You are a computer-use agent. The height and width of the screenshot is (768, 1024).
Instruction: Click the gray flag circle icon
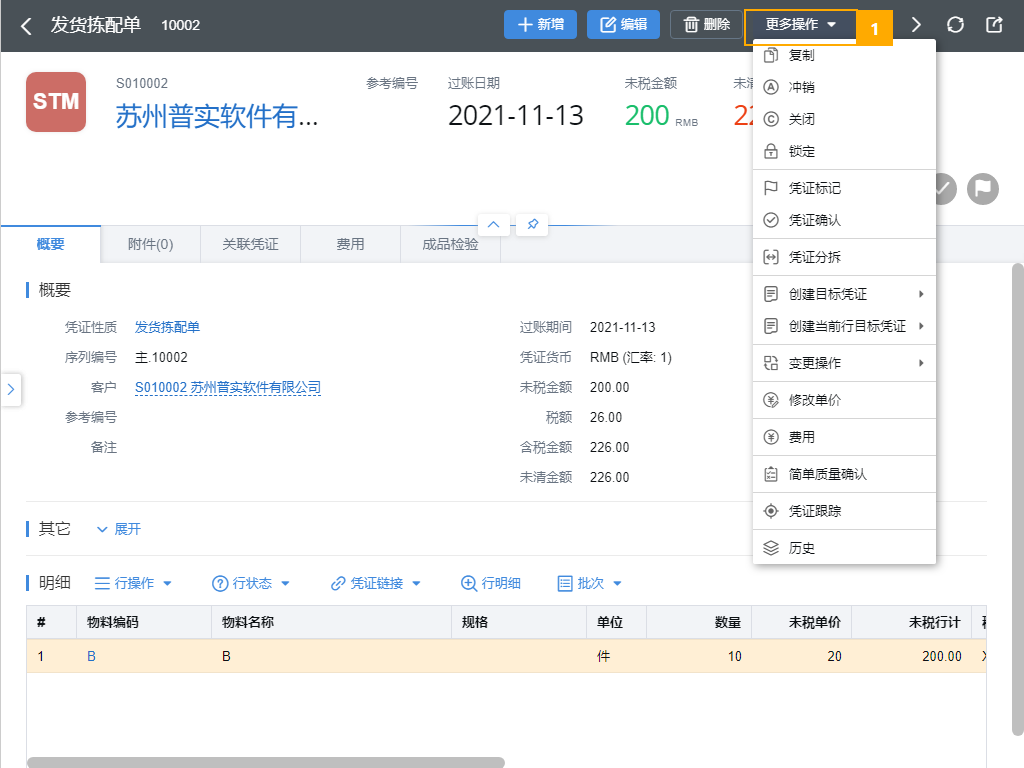pyautogui.click(x=983, y=189)
